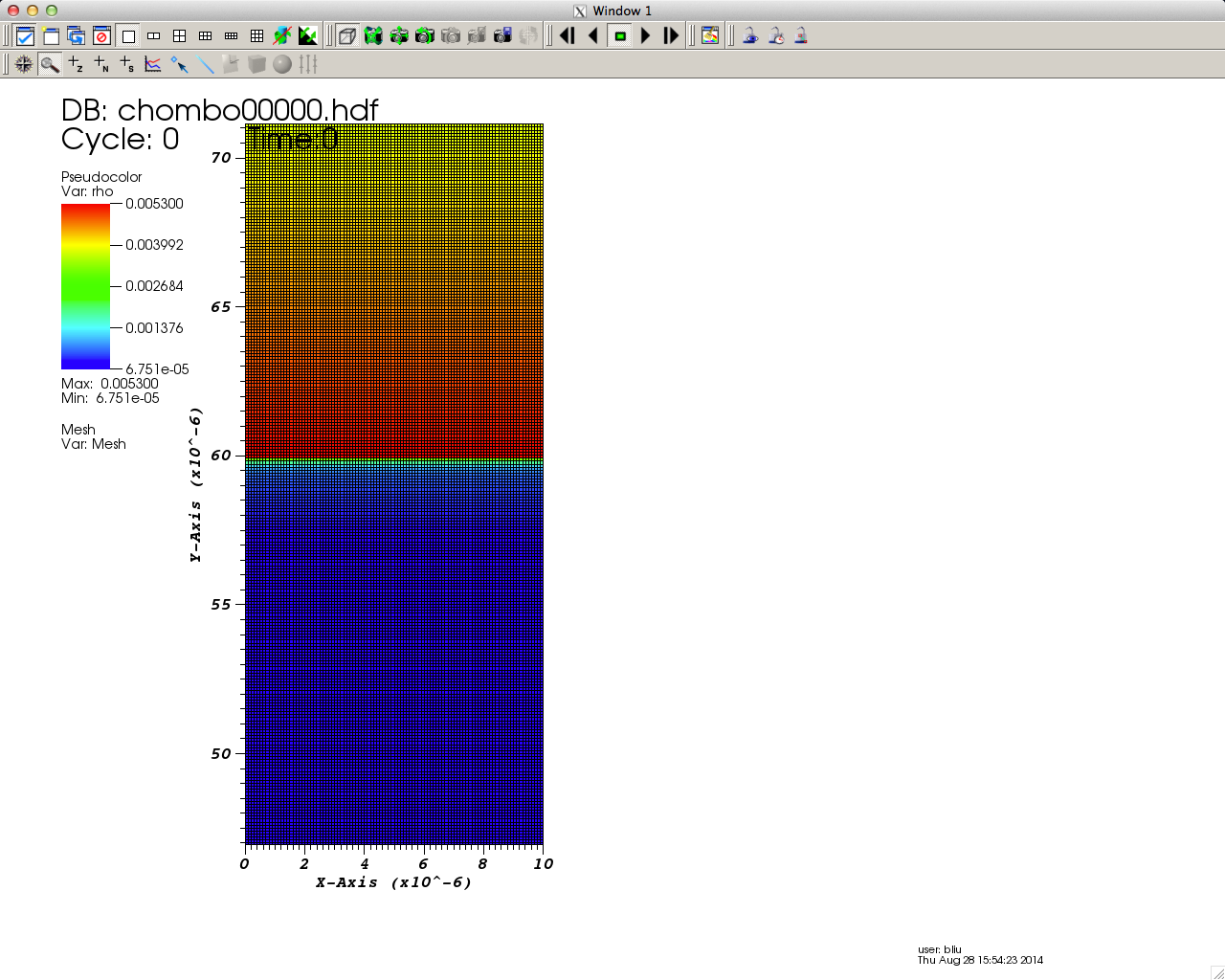The image size is (1225, 980).
Task: Switch to Navigate mode compass
Action: coord(24,64)
